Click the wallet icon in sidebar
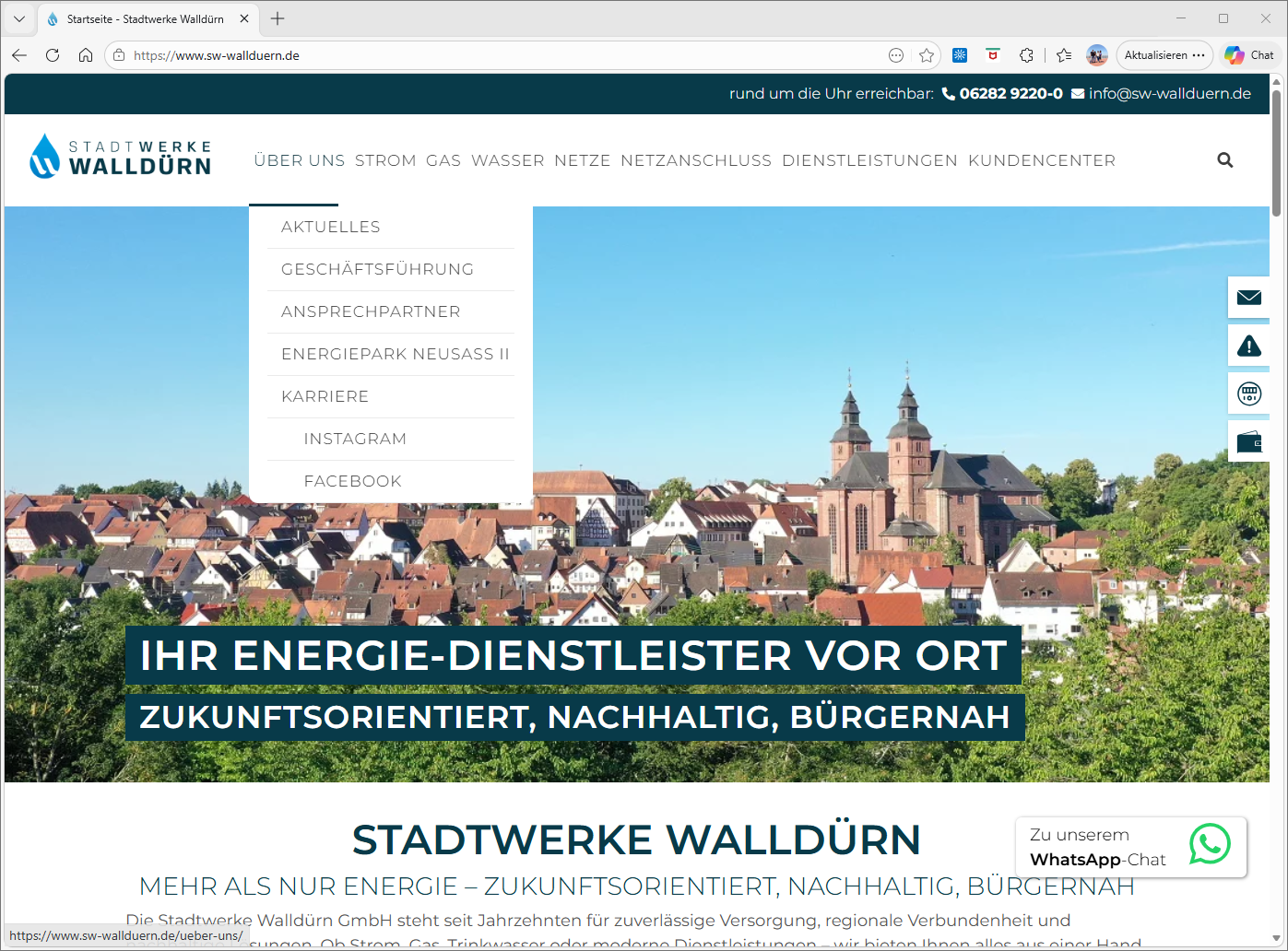Screen dimensions: 1288x951 (x=1248, y=442)
